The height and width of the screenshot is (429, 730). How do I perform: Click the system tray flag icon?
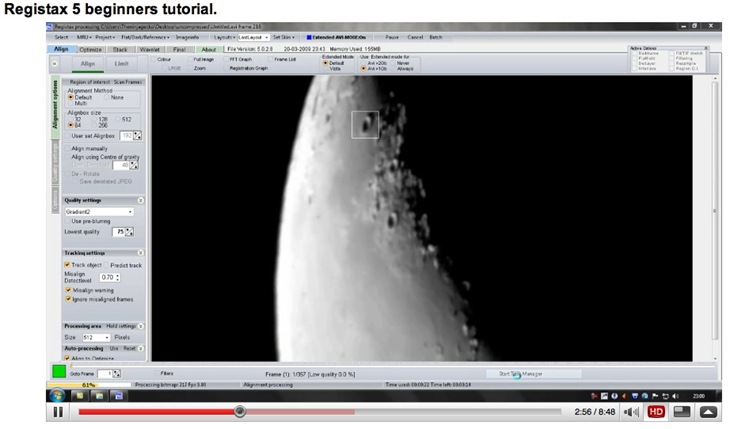click(655, 396)
